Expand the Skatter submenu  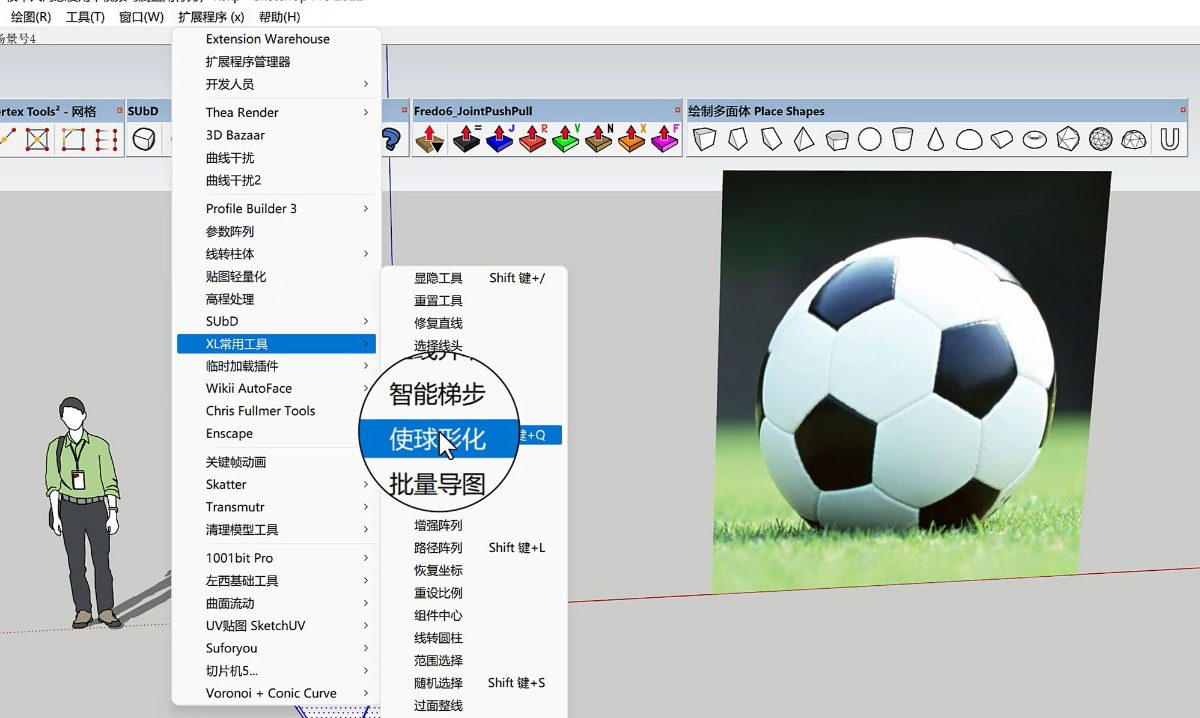tap(277, 484)
